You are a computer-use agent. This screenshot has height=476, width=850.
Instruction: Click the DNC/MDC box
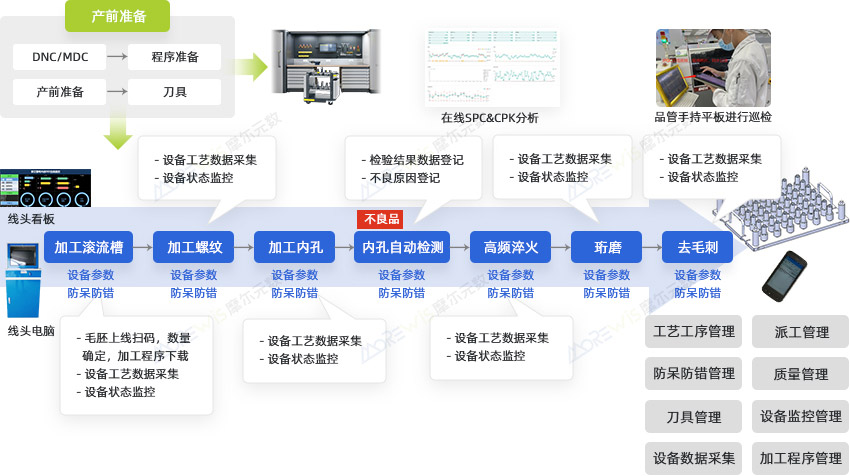point(58,57)
